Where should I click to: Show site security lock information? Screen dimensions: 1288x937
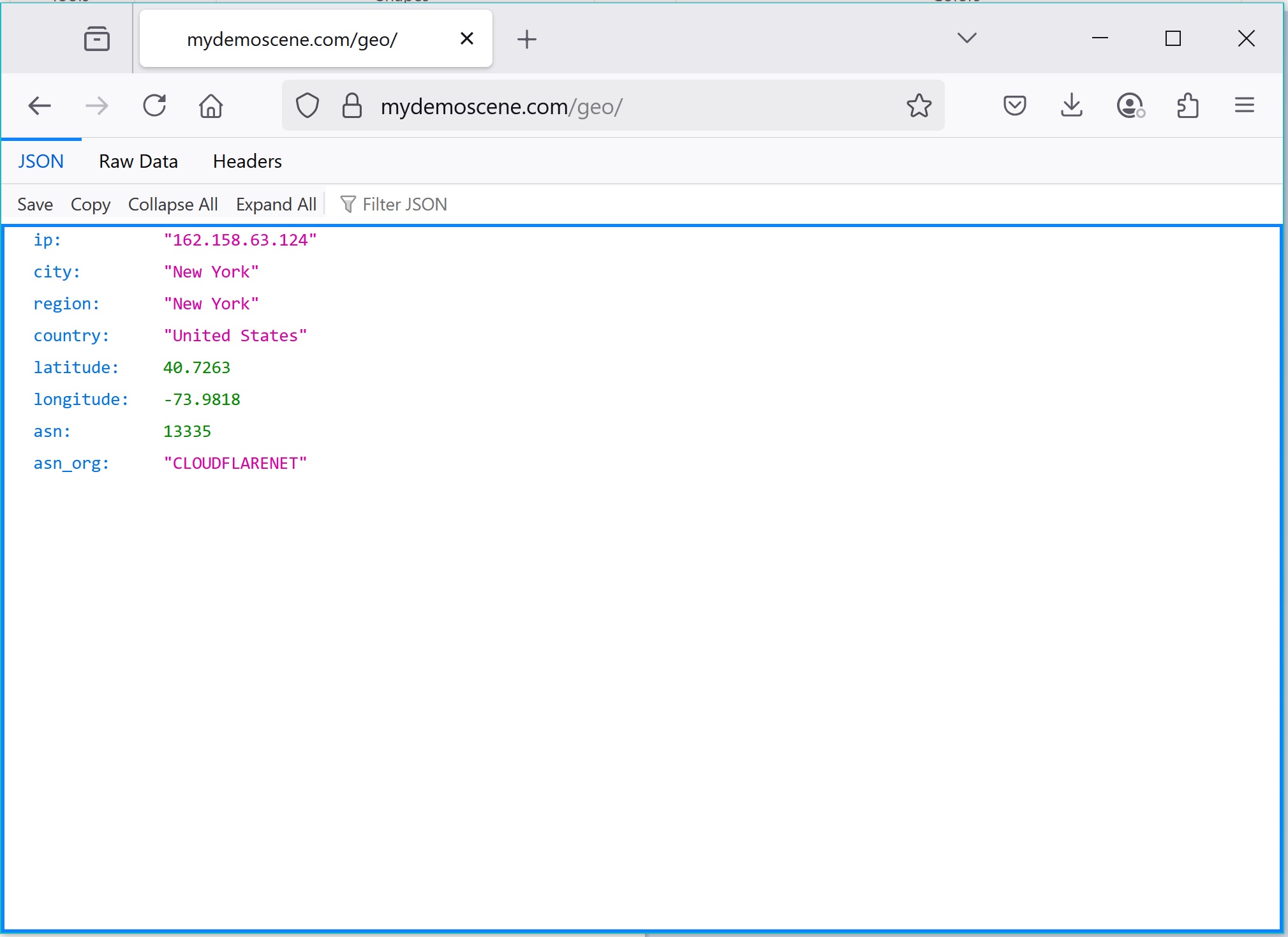click(x=352, y=105)
